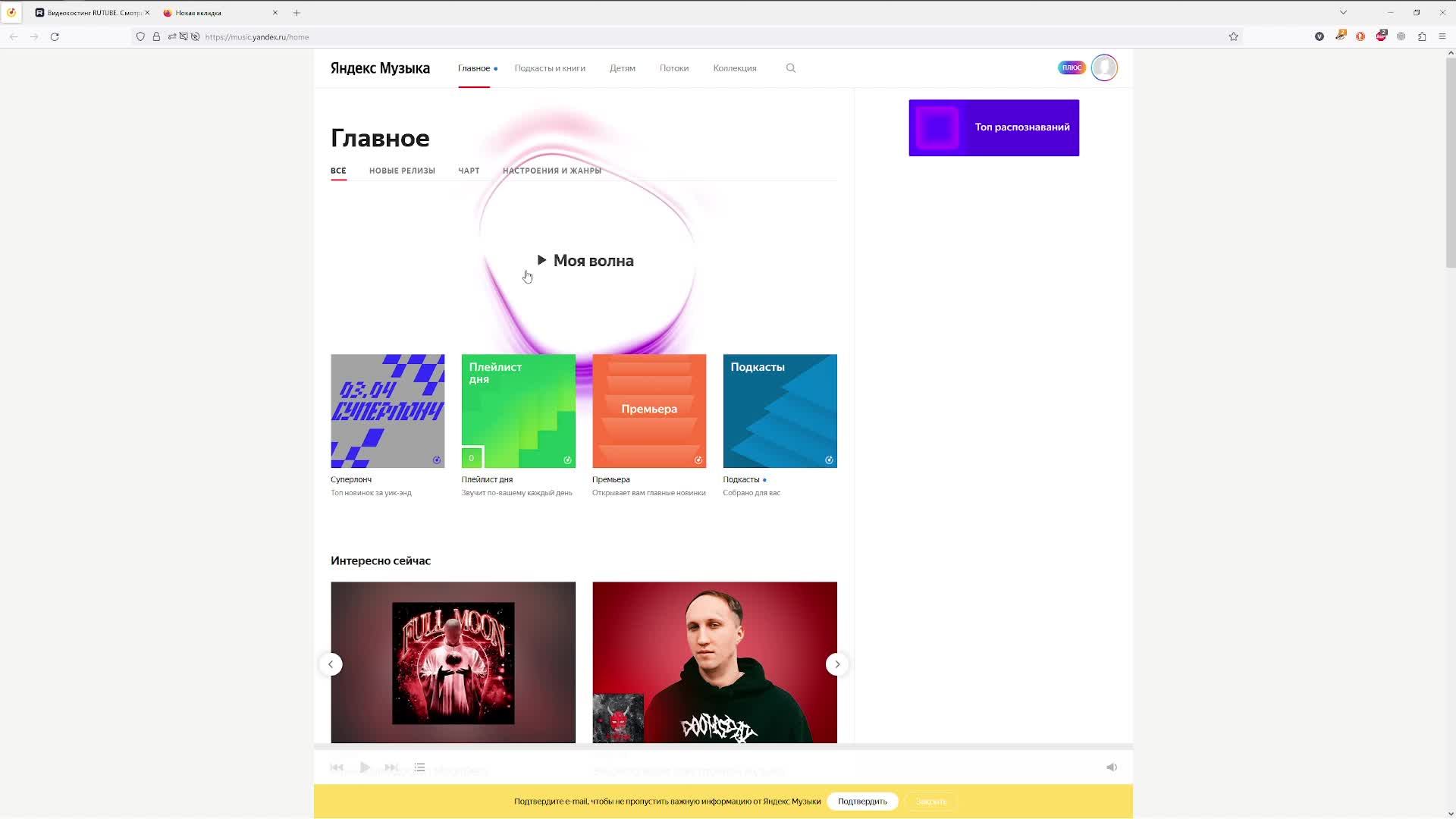Click the Подтвердить button in yellow banner
Viewport: 1456px width, 819px height.
point(862,802)
